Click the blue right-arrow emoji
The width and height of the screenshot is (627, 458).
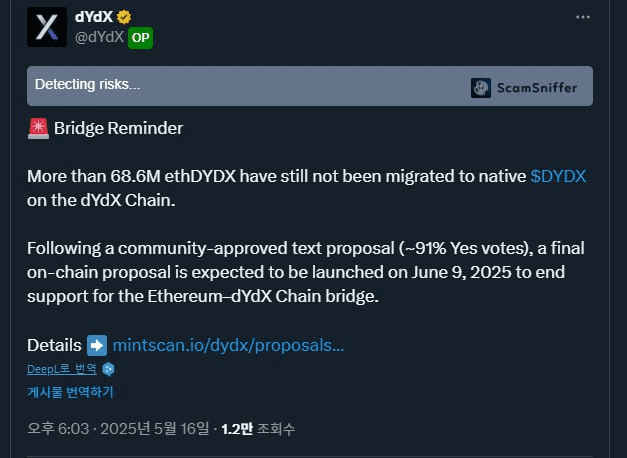pyautogui.click(x=97, y=346)
